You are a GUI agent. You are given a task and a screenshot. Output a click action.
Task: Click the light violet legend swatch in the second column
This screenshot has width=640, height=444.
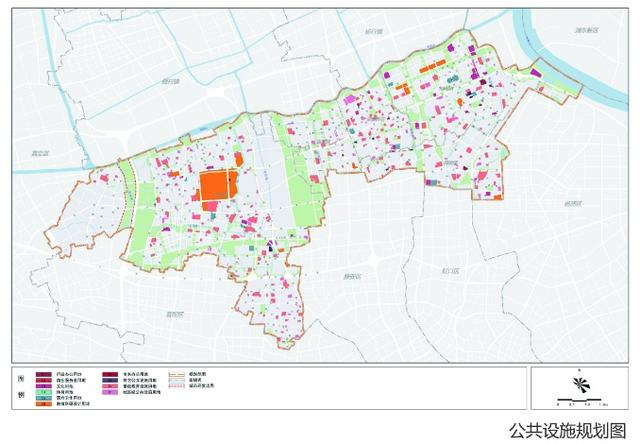point(110,392)
